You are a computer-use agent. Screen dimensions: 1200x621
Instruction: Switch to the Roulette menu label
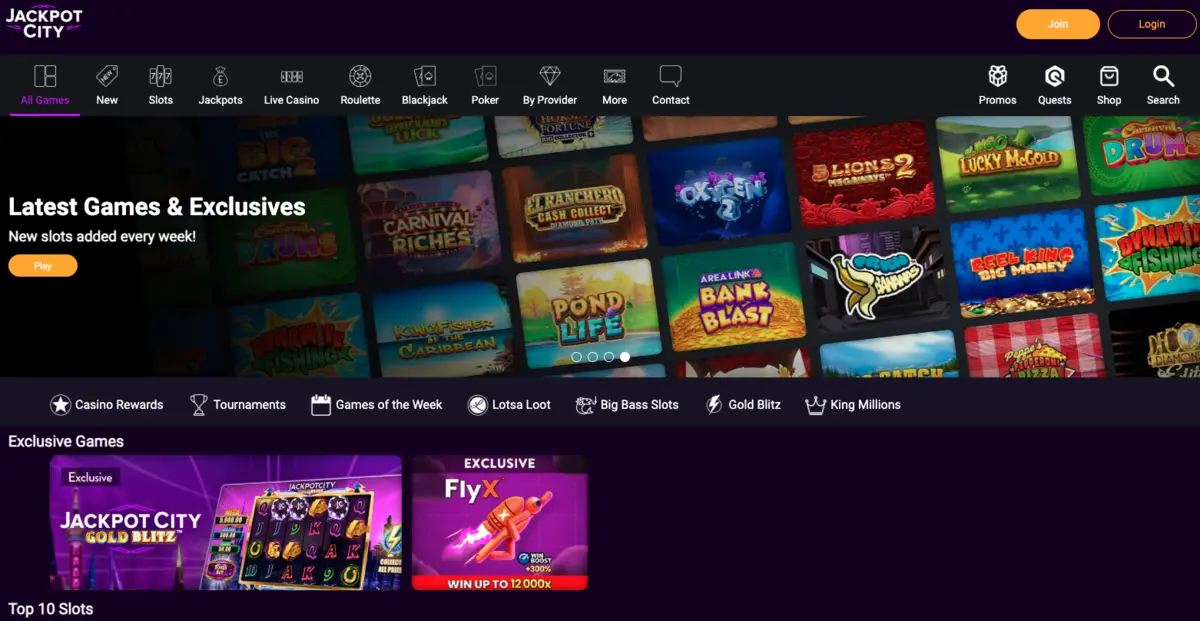(360, 100)
